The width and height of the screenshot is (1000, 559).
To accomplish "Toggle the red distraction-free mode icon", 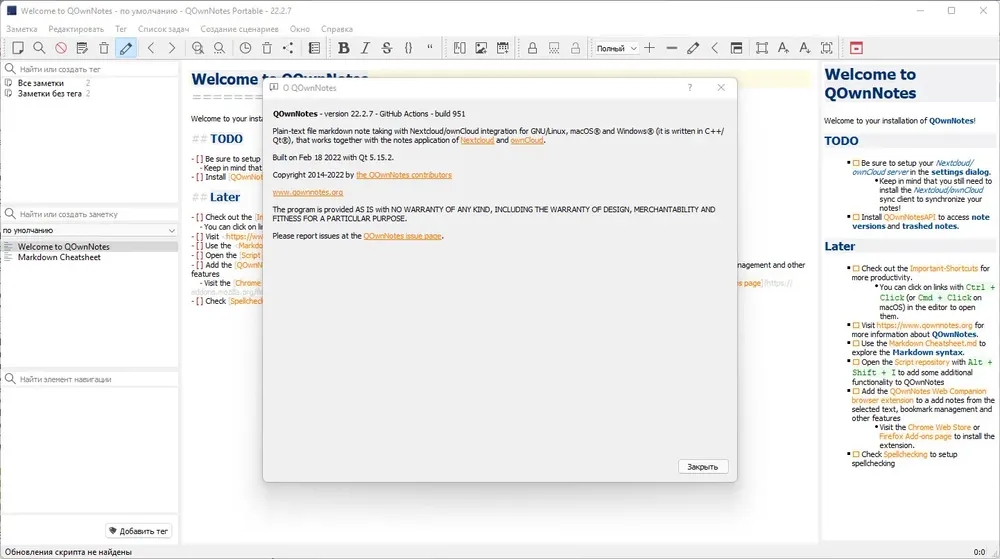I will tap(857, 48).
